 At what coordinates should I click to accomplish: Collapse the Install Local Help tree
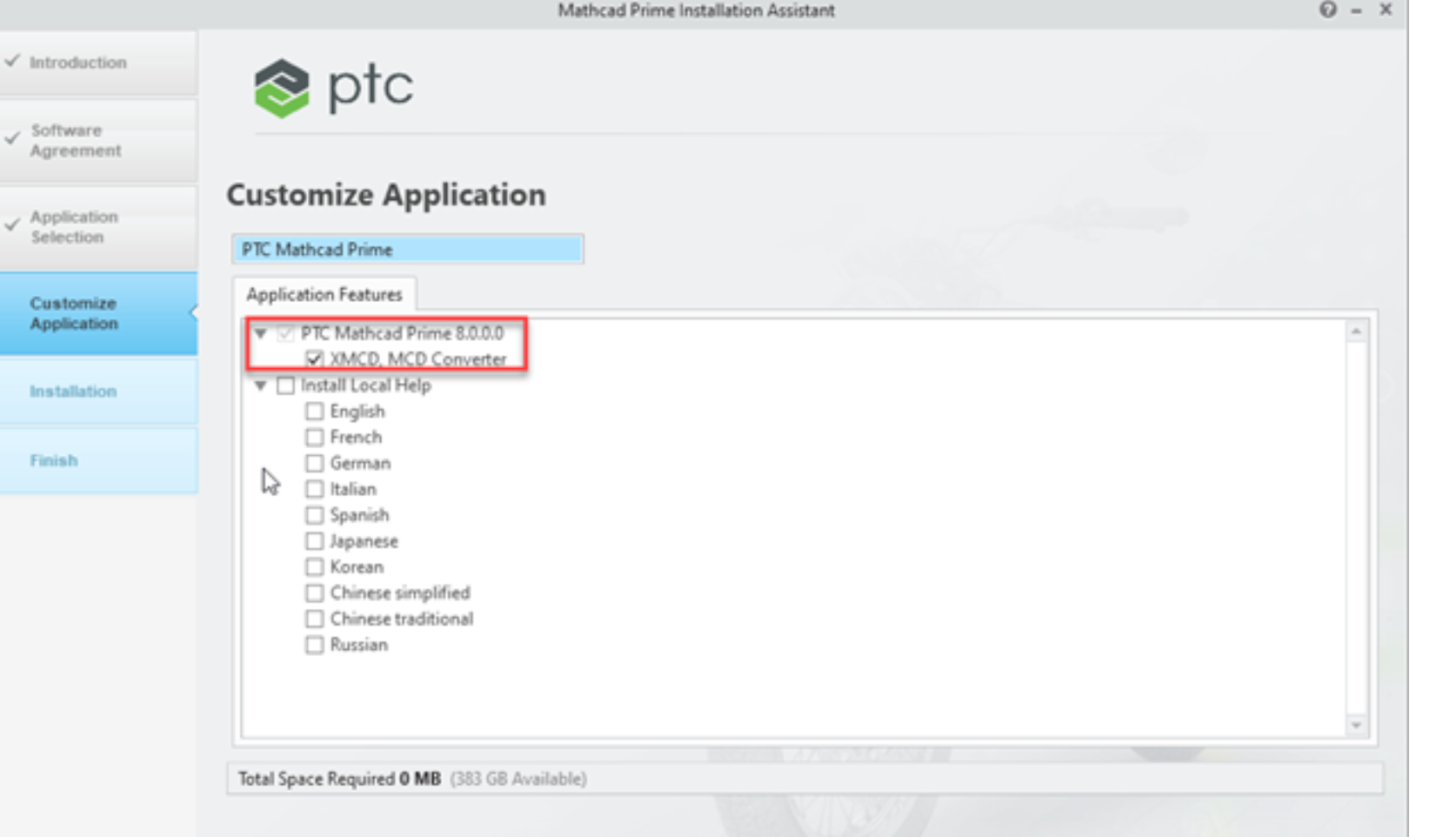(261, 385)
